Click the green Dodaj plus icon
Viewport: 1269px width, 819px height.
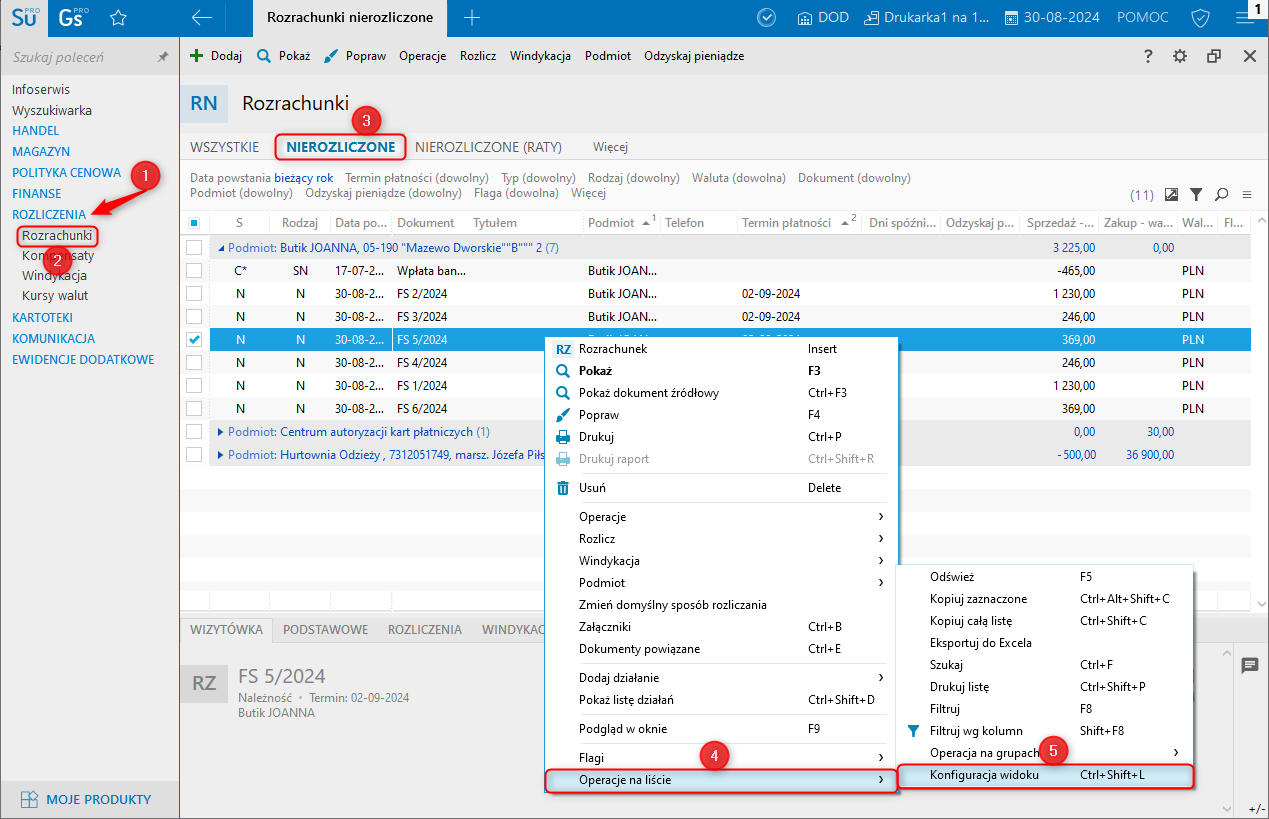pyautogui.click(x=196, y=56)
